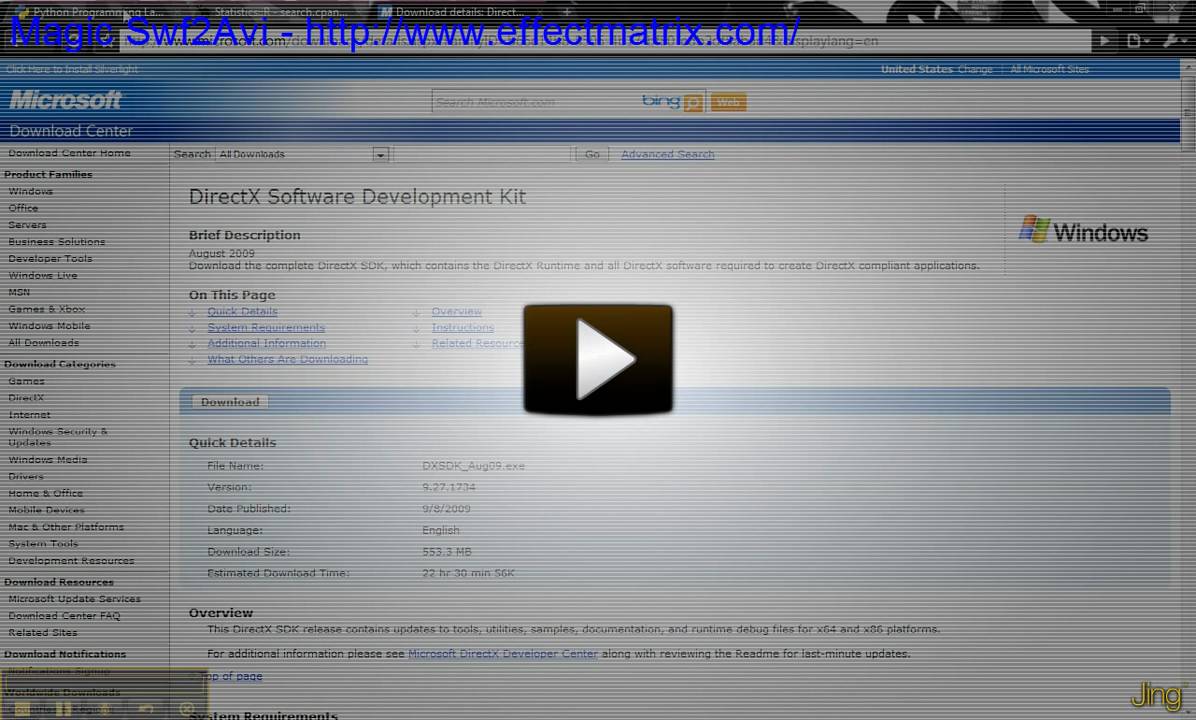1196x720 pixels.
Task: Select Windows product family in sidebar
Action: click(x=31, y=191)
